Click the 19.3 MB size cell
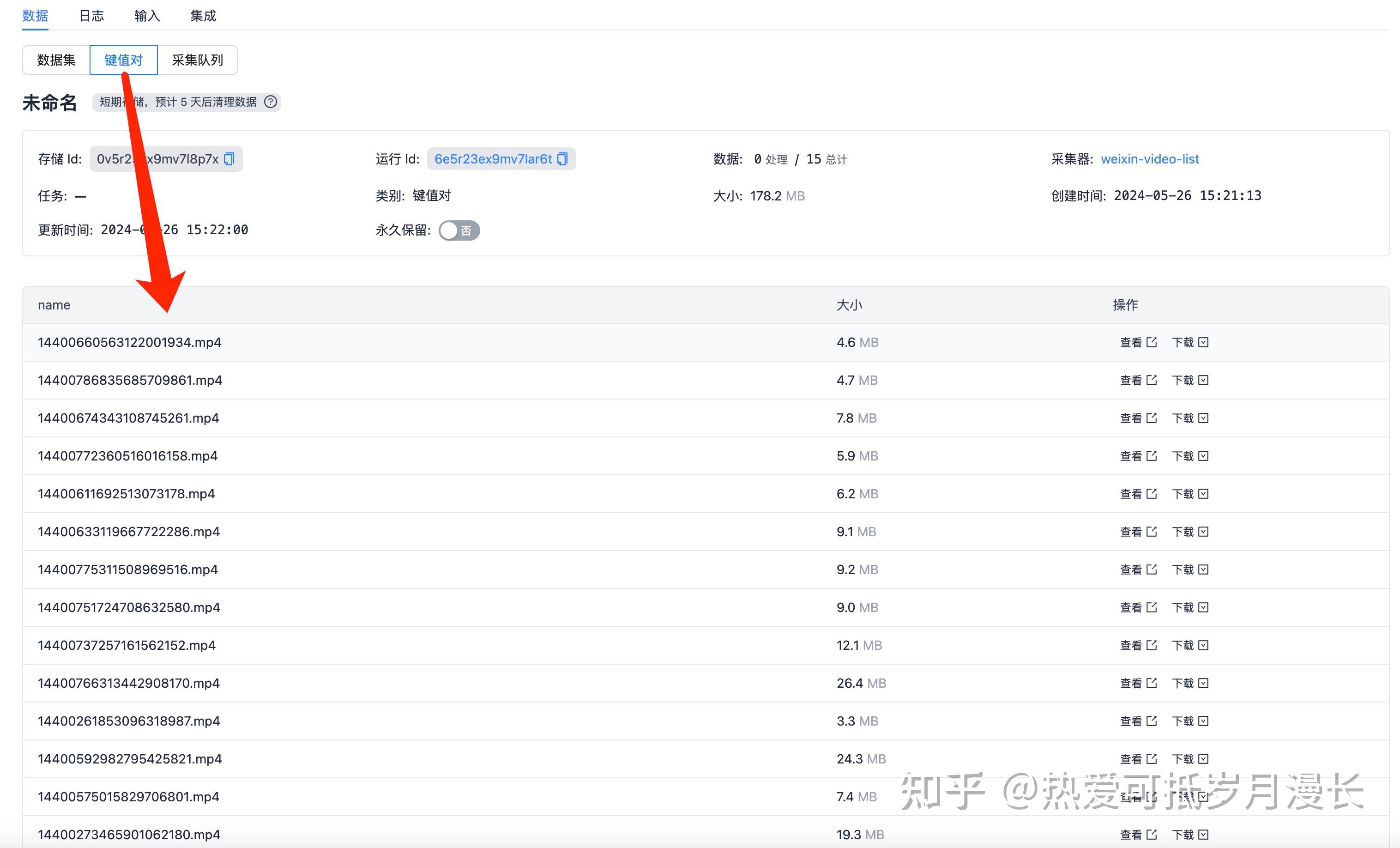Image resolution: width=1400 pixels, height=848 pixels. coord(860,835)
